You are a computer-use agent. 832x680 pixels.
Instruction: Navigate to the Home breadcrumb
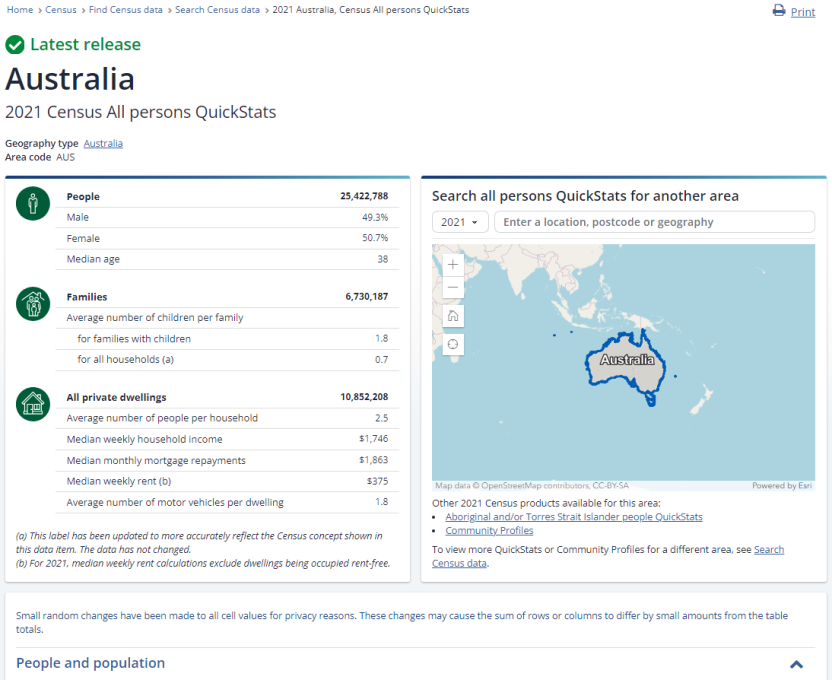pos(17,8)
